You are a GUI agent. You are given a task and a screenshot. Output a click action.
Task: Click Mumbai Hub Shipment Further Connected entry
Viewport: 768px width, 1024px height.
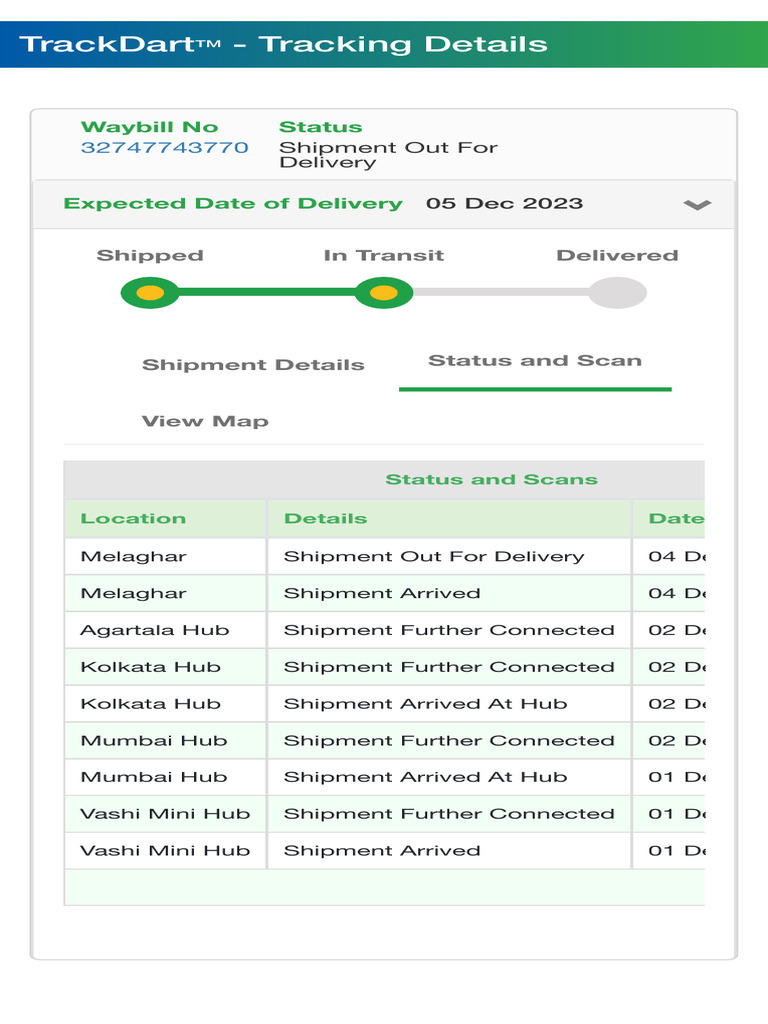pyautogui.click(x=449, y=741)
